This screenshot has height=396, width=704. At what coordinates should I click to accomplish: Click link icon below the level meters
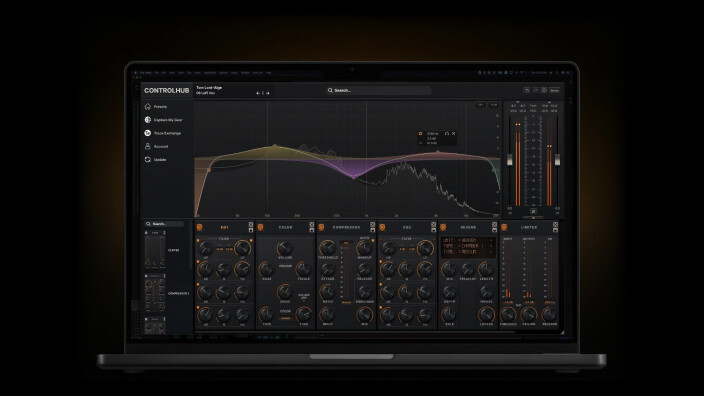click(x=533, y=211)
